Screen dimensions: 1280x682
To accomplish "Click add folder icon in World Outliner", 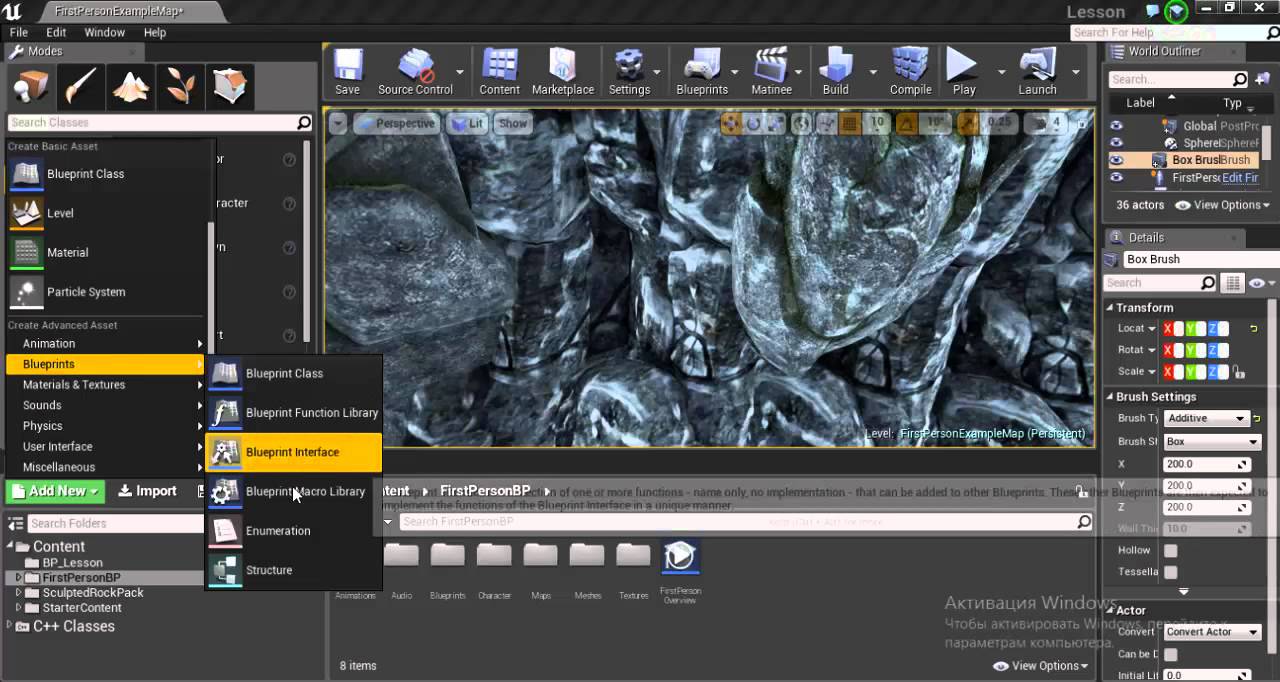I will pos(1262,79).
